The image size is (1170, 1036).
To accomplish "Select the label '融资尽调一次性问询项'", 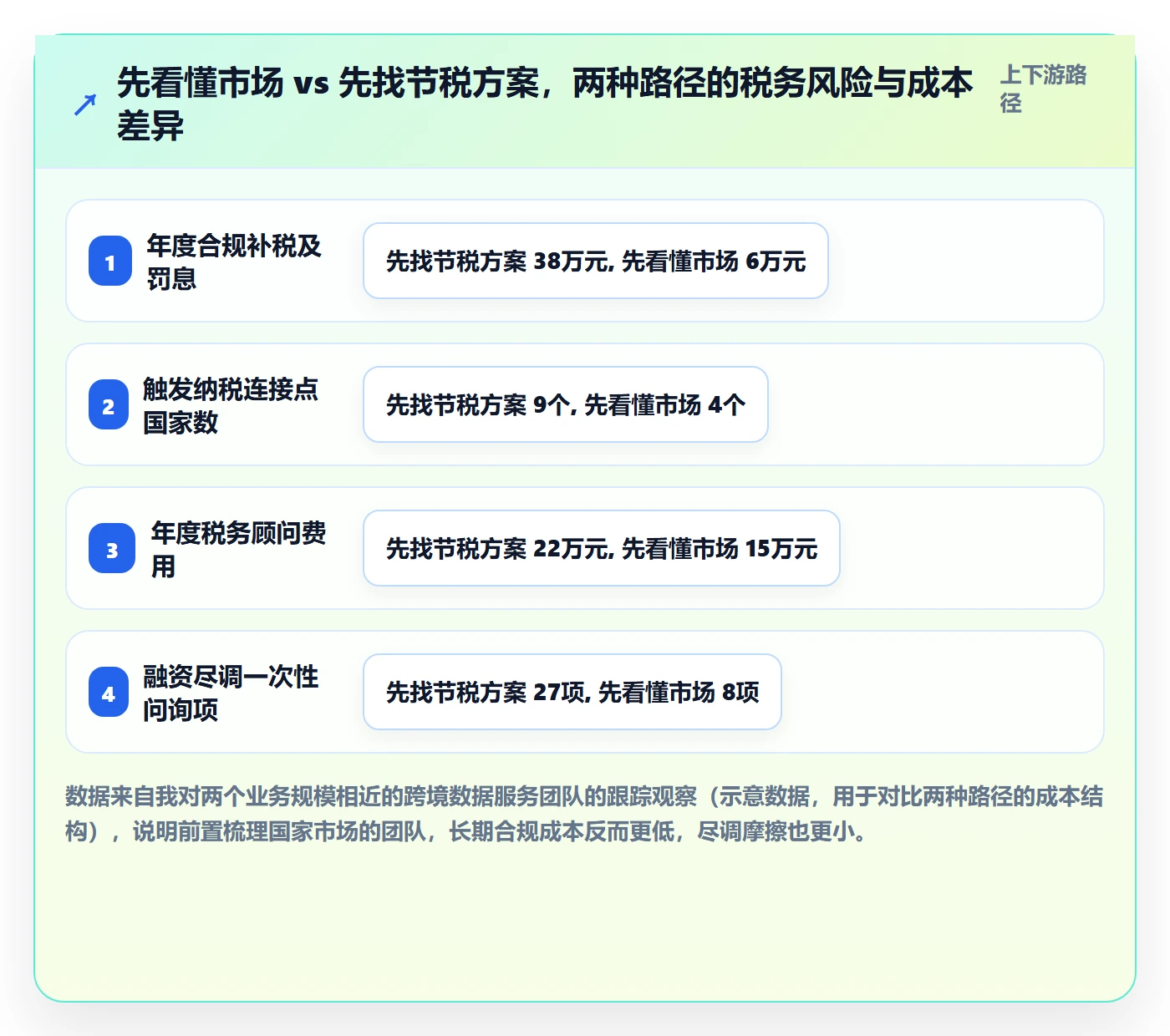I will 231,693.
